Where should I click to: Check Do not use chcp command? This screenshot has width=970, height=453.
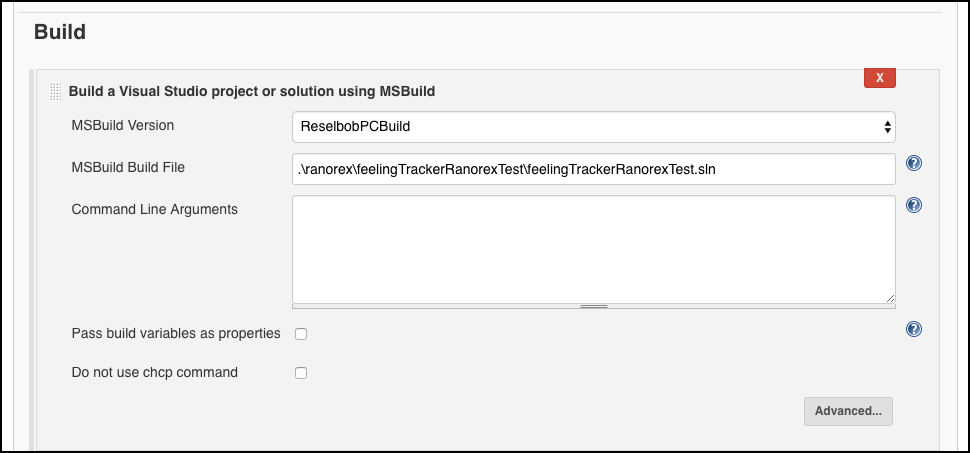pos(301,373)
